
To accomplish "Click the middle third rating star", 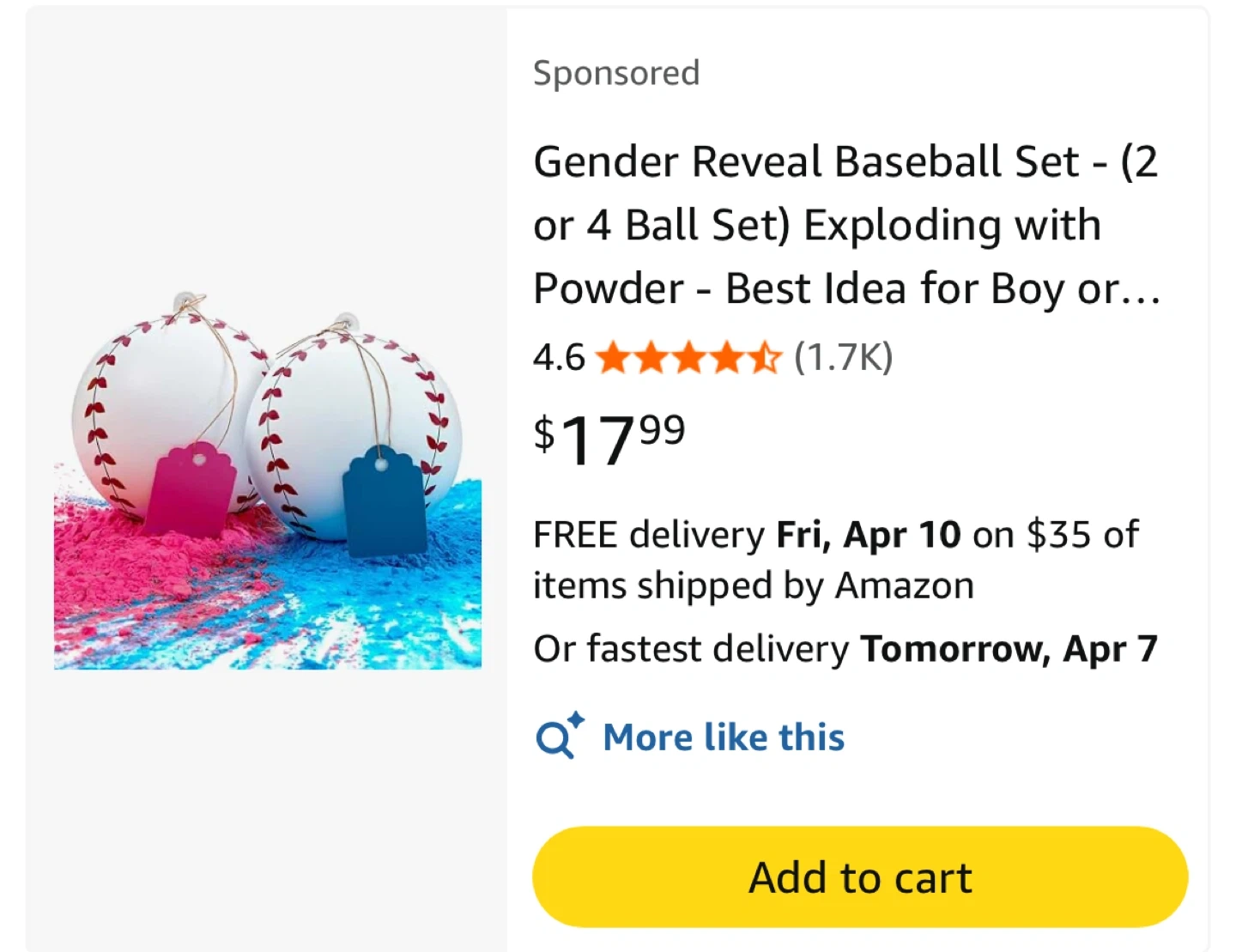I will 688,358.
